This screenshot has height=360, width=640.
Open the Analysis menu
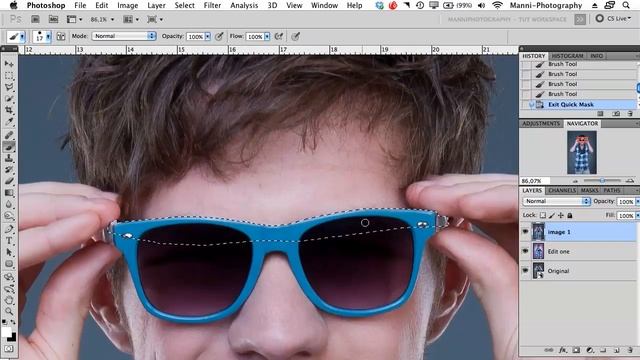coord(244,5)
